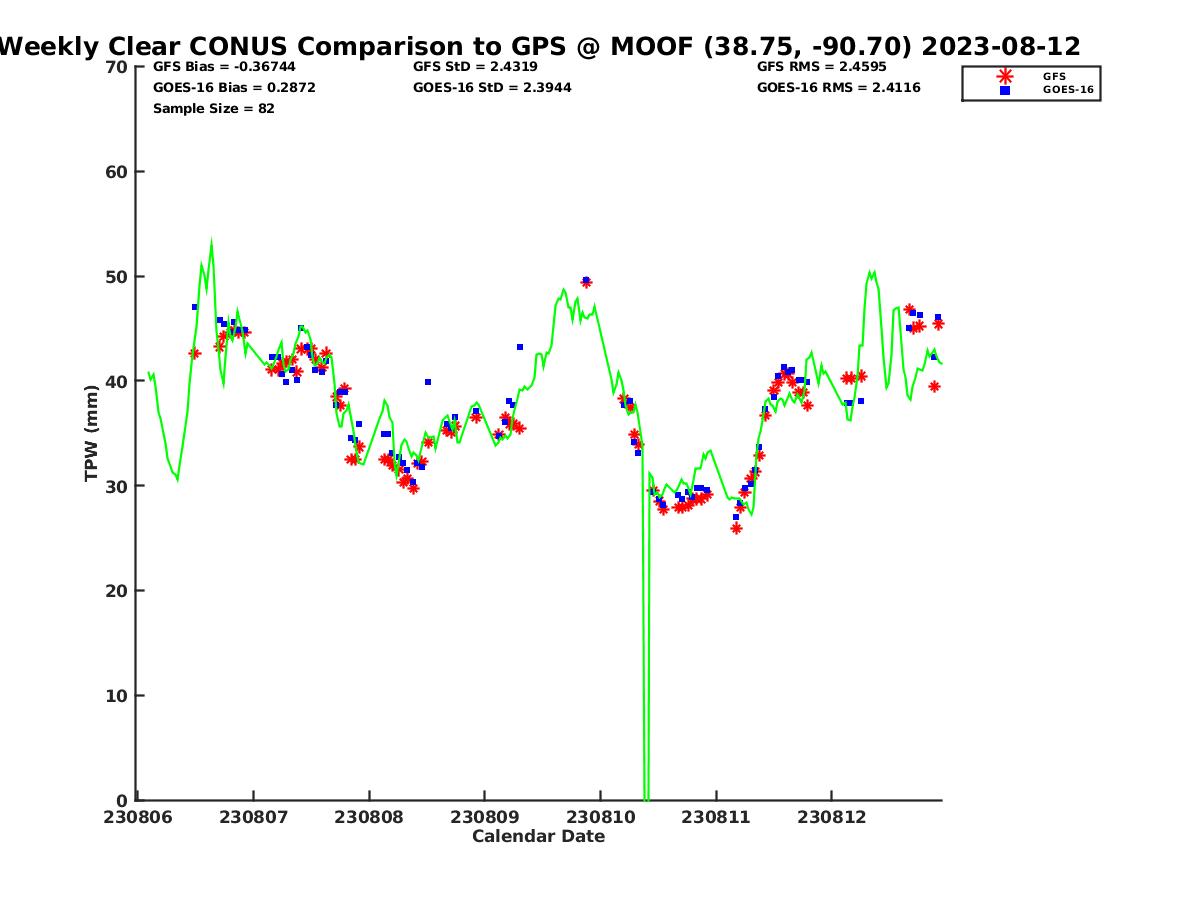This screenshot has width=1200, height=900.
Task: Select the Sample Size = 82 label
Action: pos(213,108)
